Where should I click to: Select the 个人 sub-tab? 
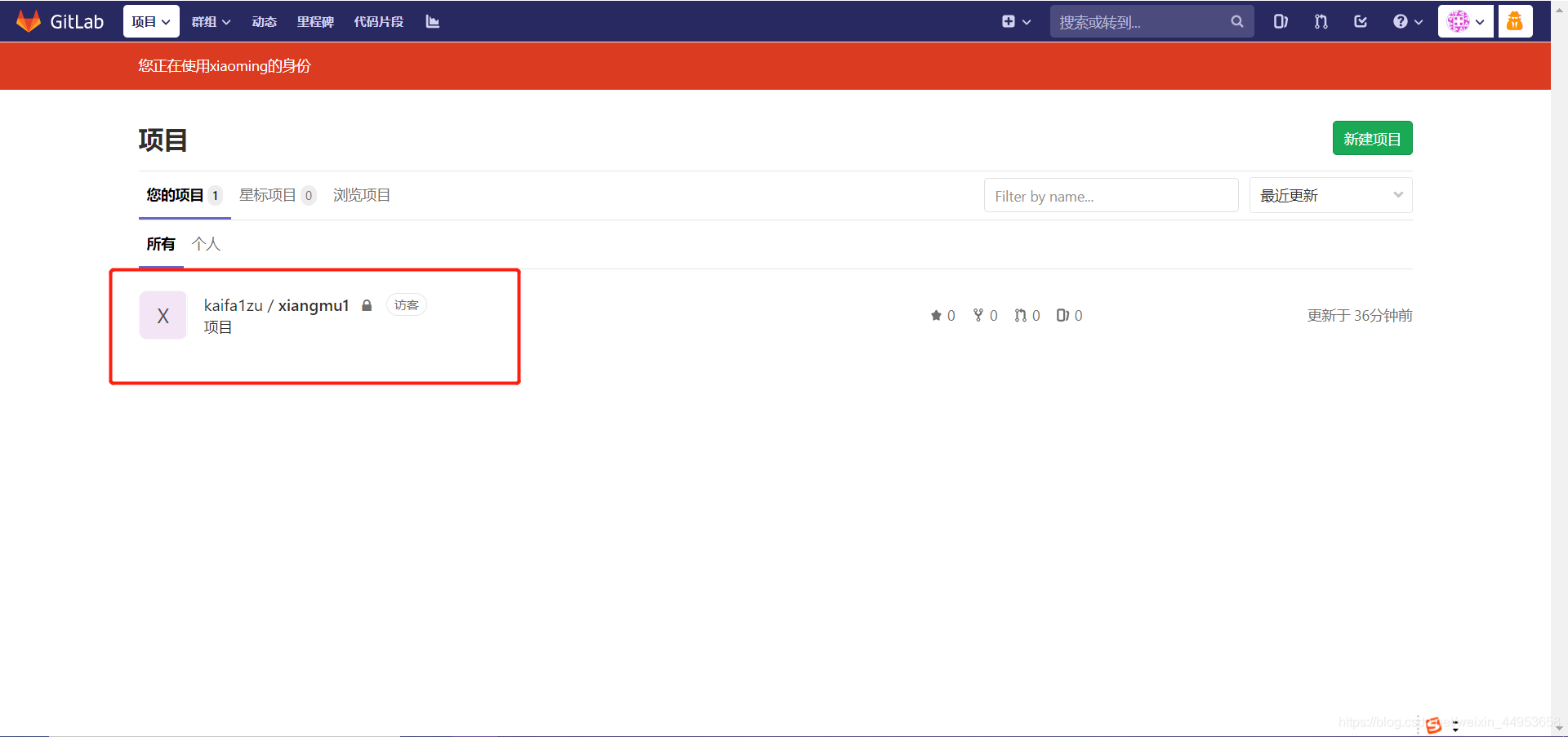coord(206,244)
